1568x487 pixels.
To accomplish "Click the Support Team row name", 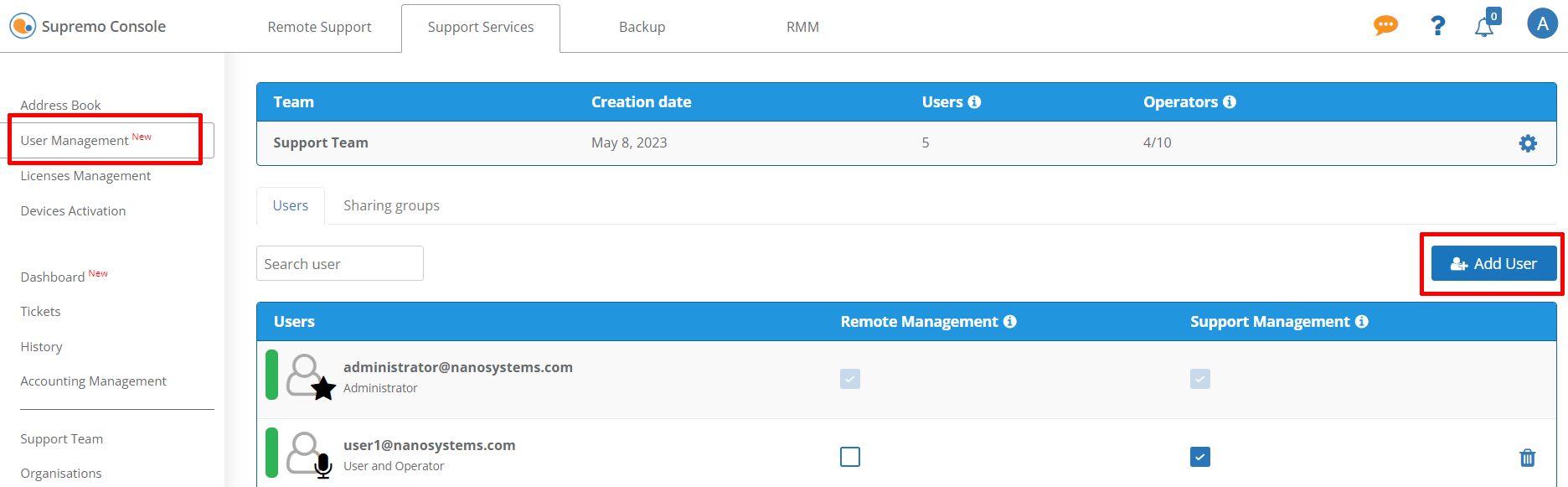I will click(x=321, y=142).
